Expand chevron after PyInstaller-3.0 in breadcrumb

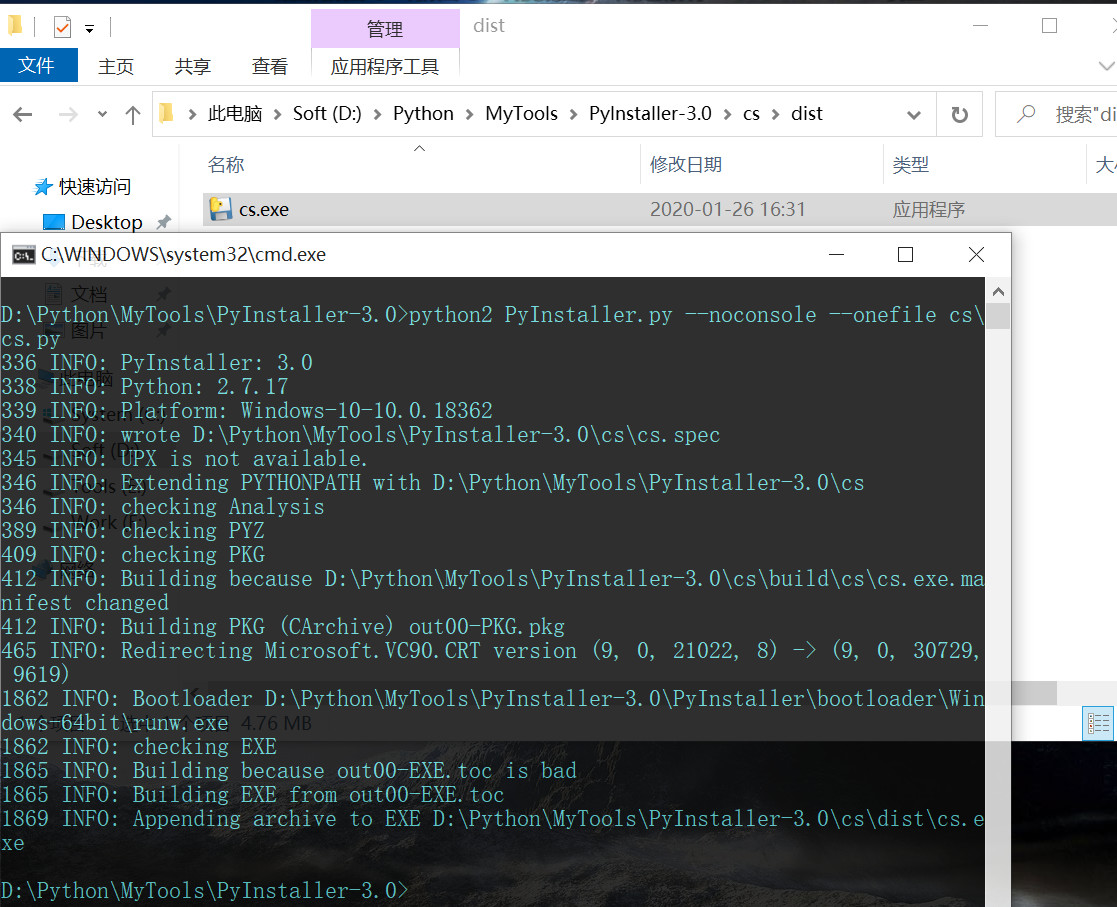[727, 114]
